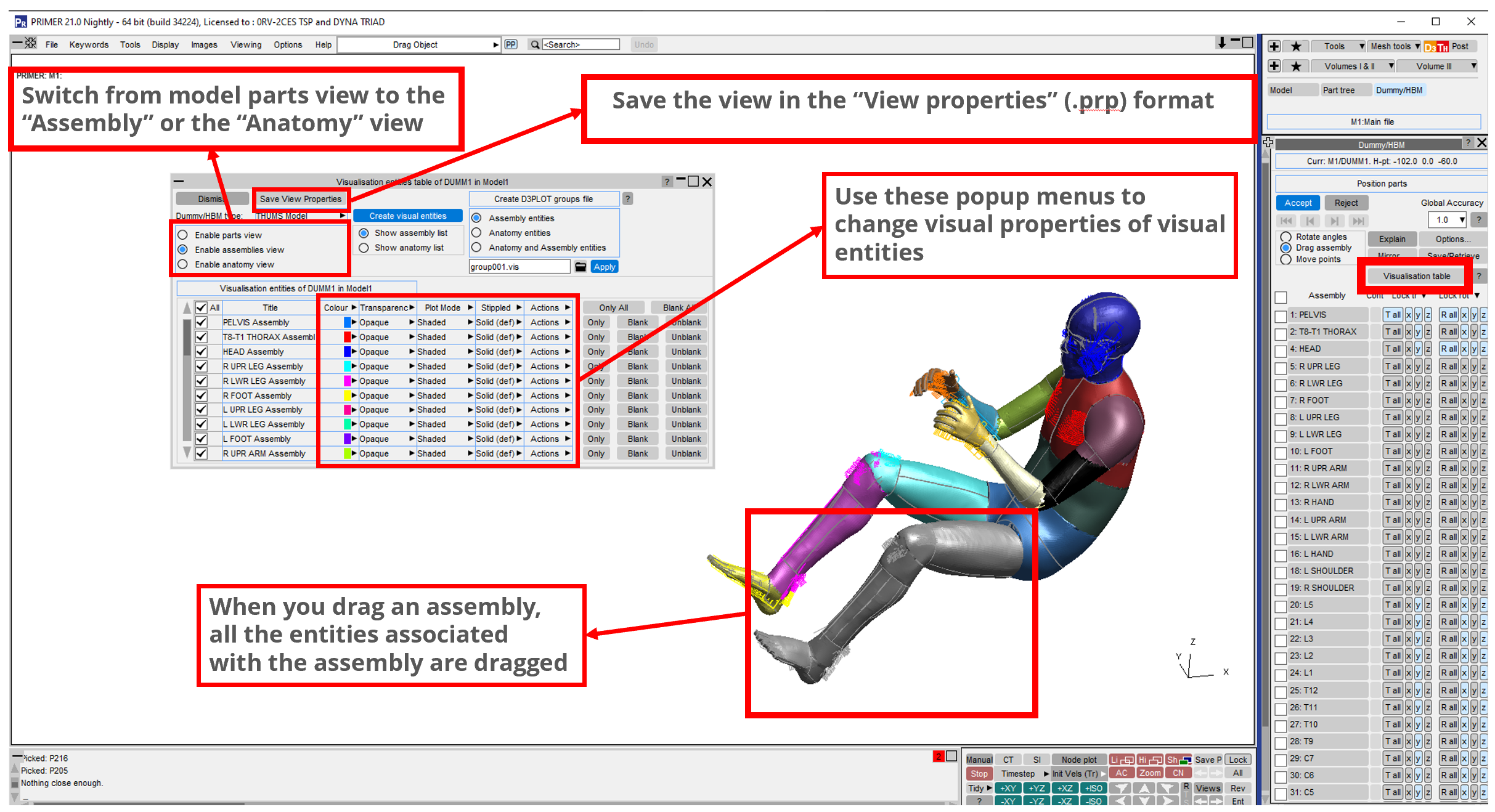Click the star favourites icon beside Tools
1495x812 pixels.
point(1297,46)
